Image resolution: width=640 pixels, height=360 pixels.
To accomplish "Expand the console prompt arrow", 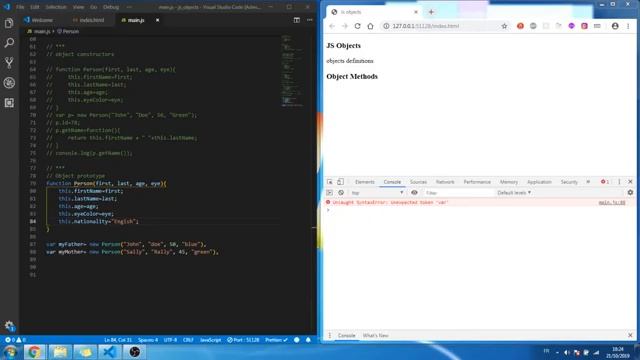I will (328, 210).
